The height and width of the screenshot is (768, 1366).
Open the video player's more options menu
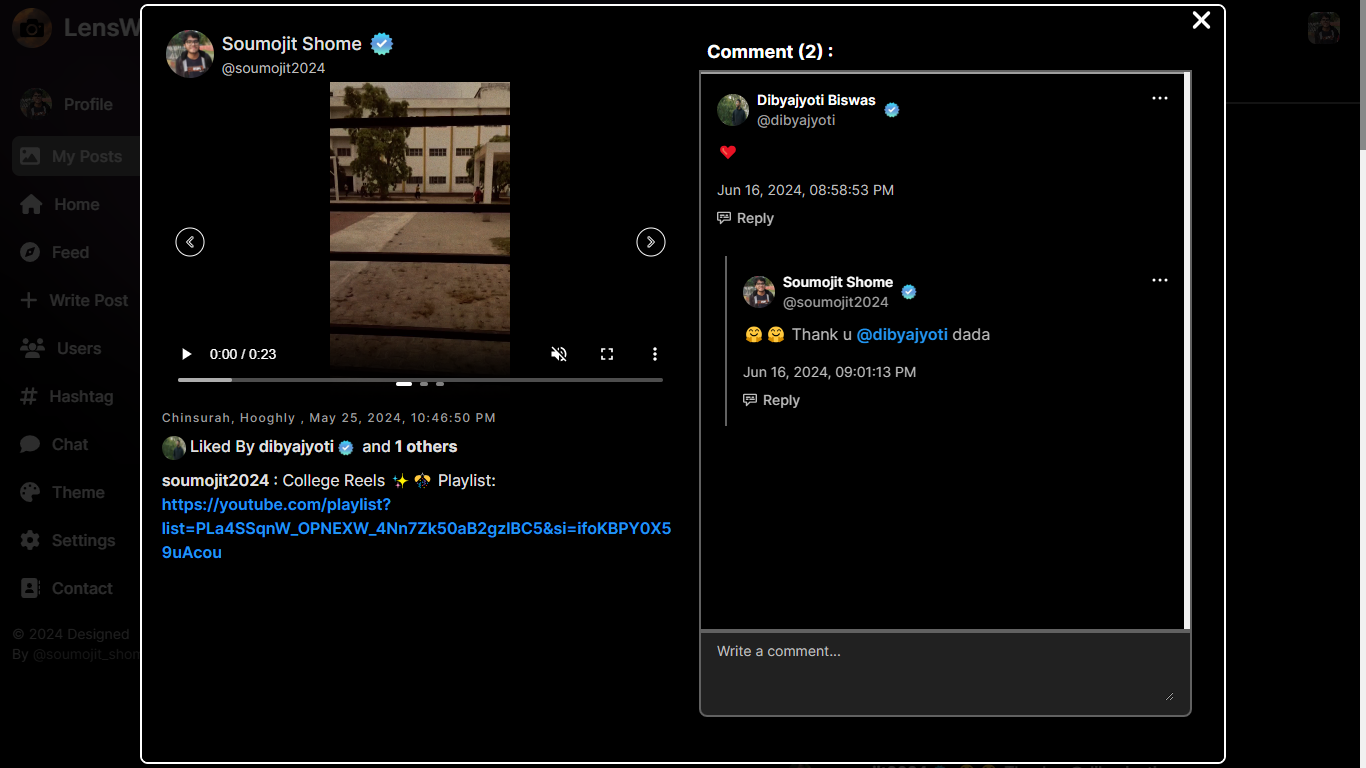pyautogui.click(x=655, y=354)
